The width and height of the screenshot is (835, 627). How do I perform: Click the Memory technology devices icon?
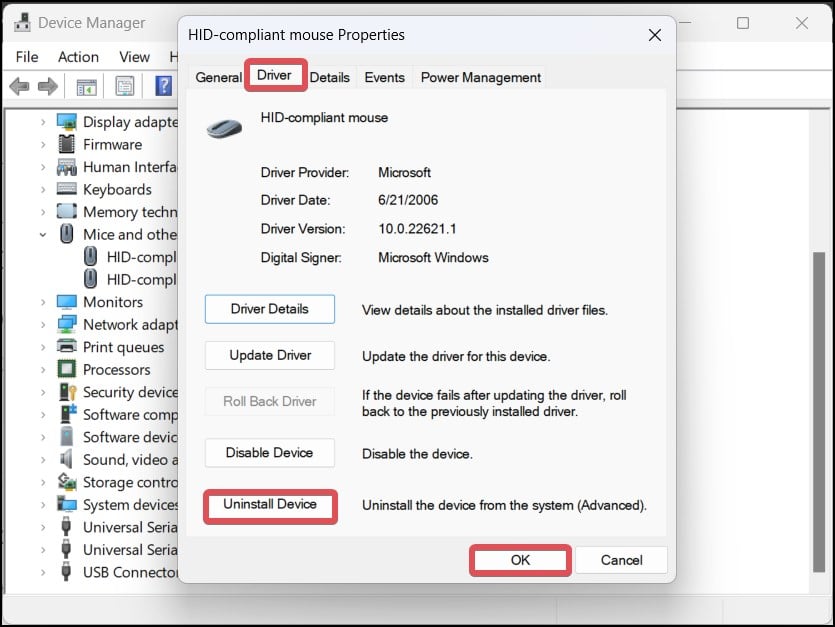[x=67, y=211]
